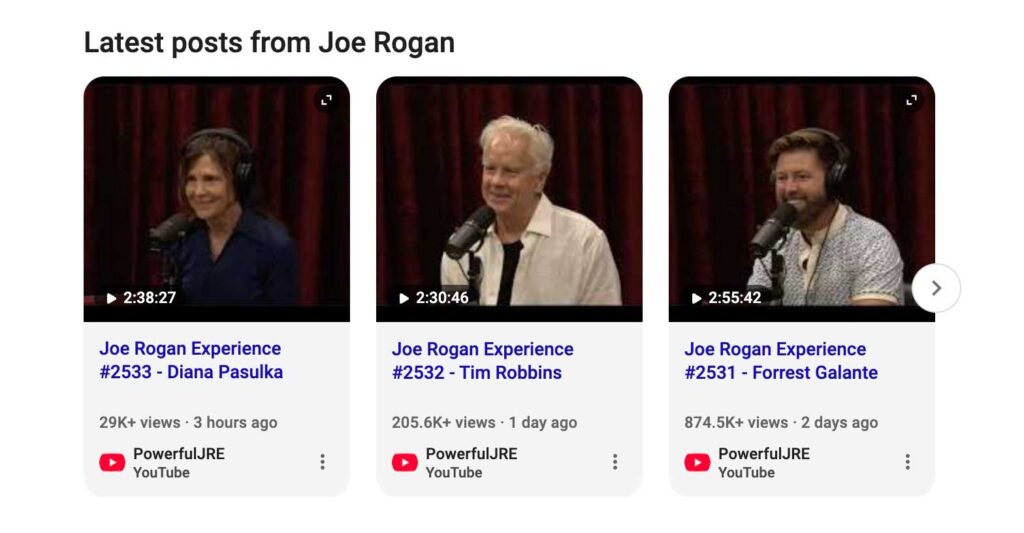Click PowerfulJRE under the Forrest Galante card
1024x533 pixels.
point(764,454)
